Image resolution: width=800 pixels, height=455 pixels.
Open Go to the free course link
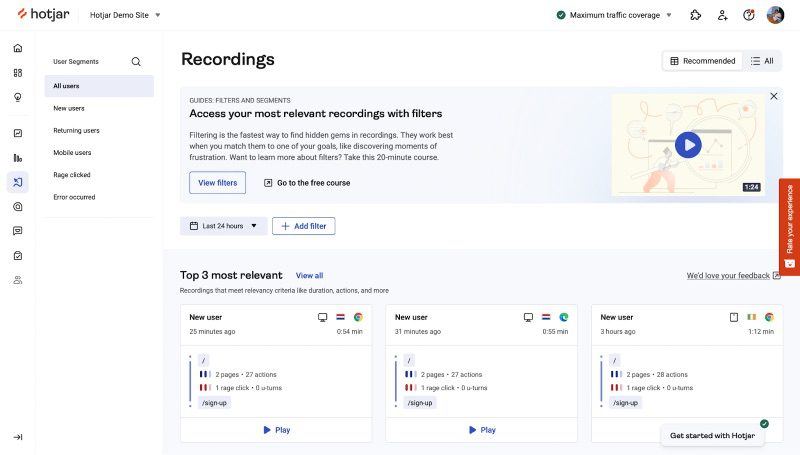click(307, 183)
